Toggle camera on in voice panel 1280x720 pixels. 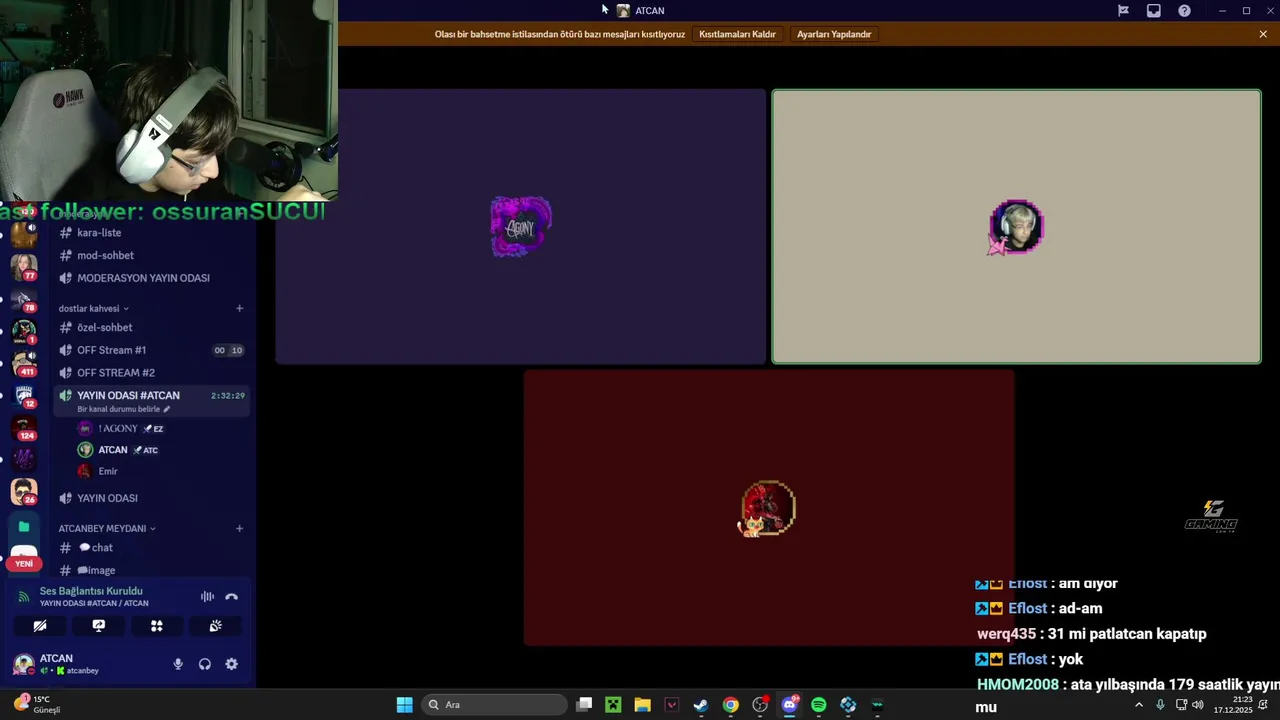pyautogui.click(x=40, y=626)
